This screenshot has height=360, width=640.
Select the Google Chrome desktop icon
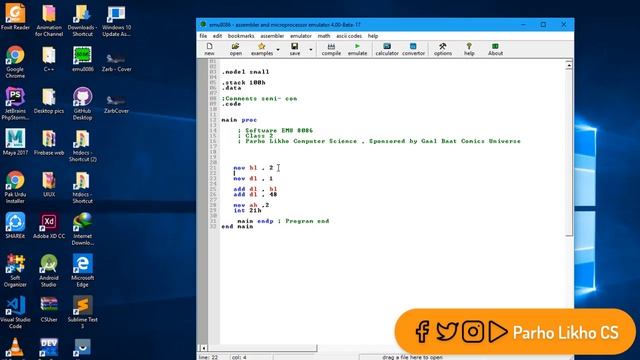tap(15, 62)
